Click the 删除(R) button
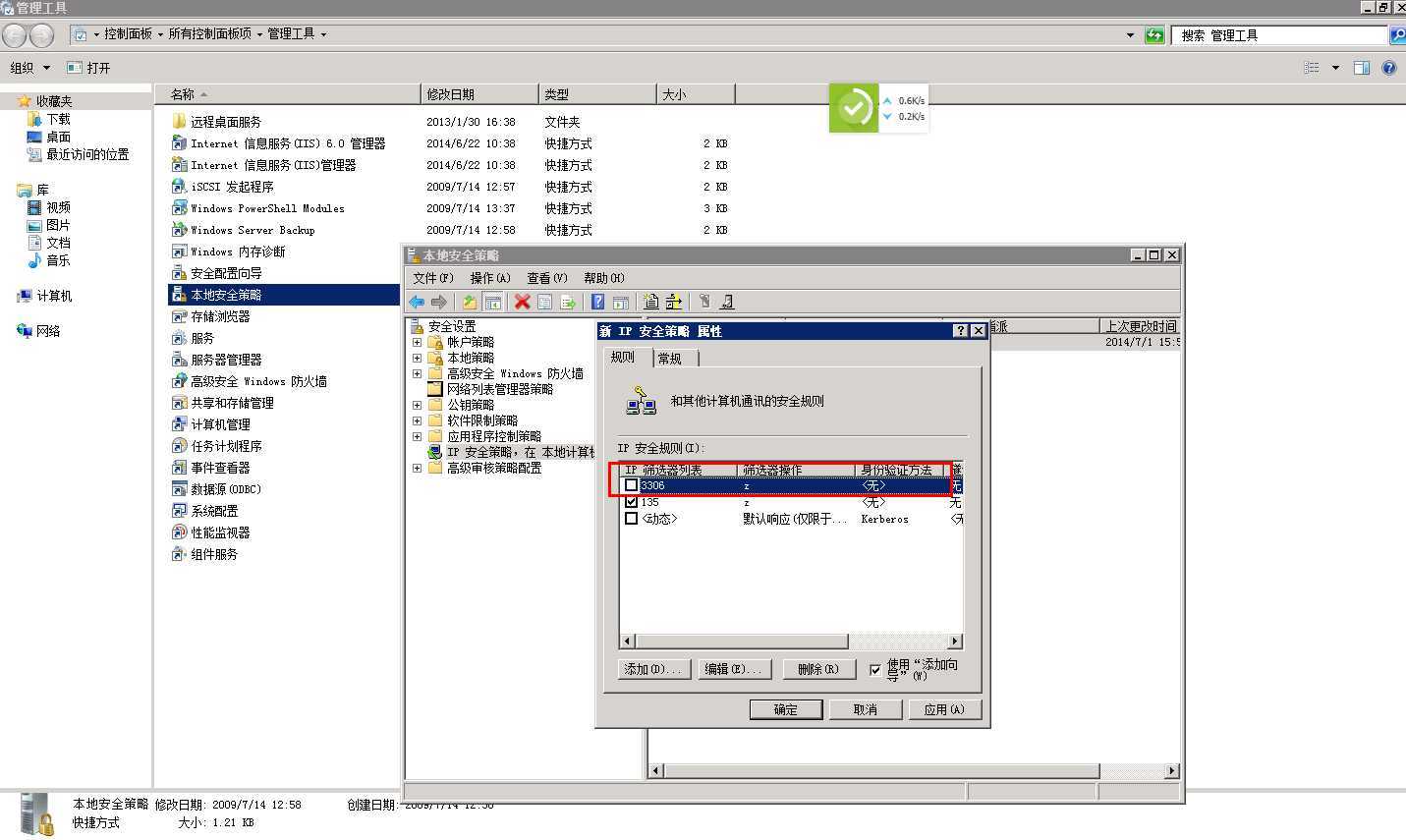Screen dimensions: 1406x840 point(817,669)
